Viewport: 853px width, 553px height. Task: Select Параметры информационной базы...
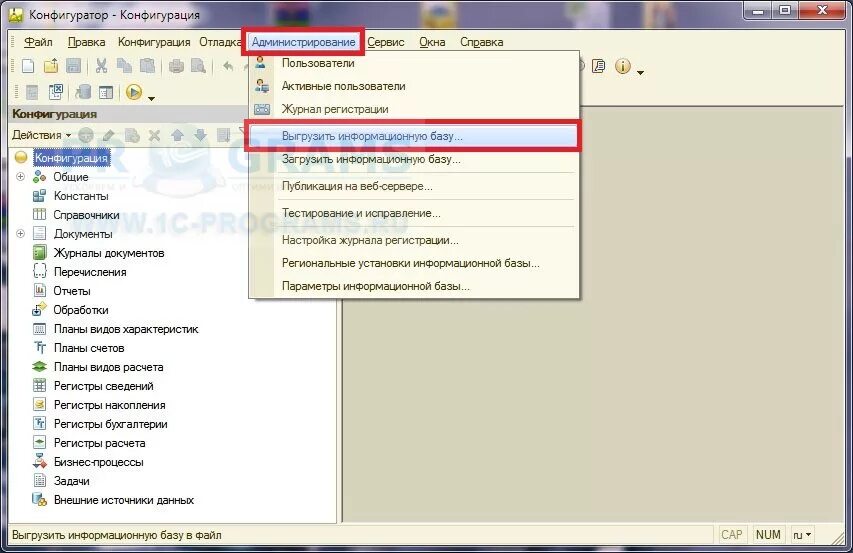[414, 286]
